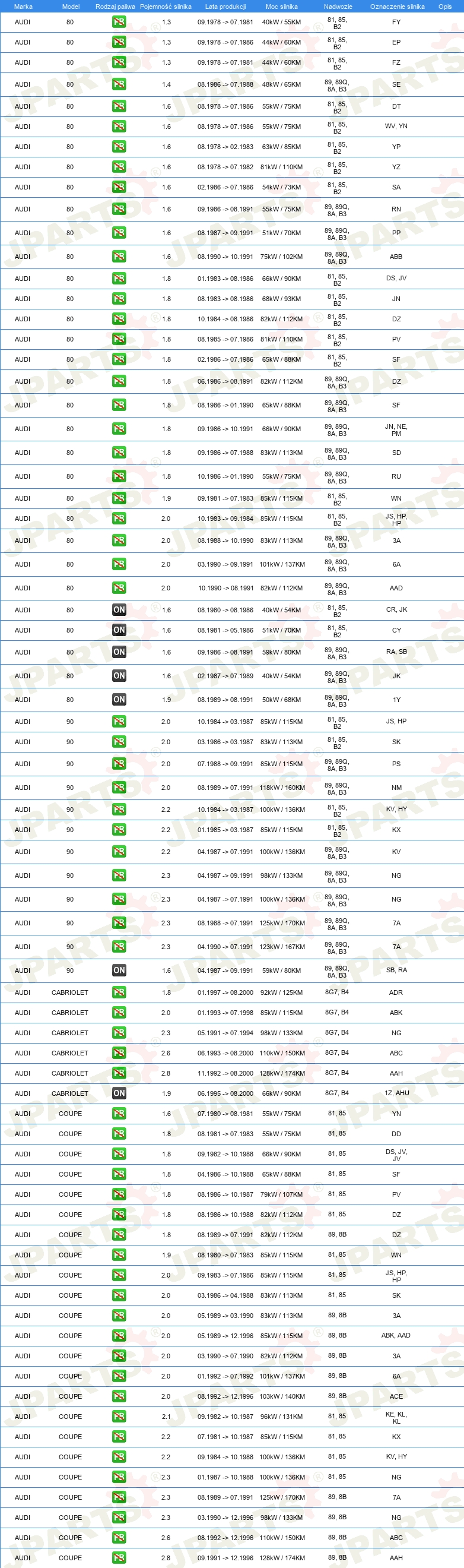Click the '79kW / 107KM' power cell
464x1568 pixels.
pos(282,1194)
